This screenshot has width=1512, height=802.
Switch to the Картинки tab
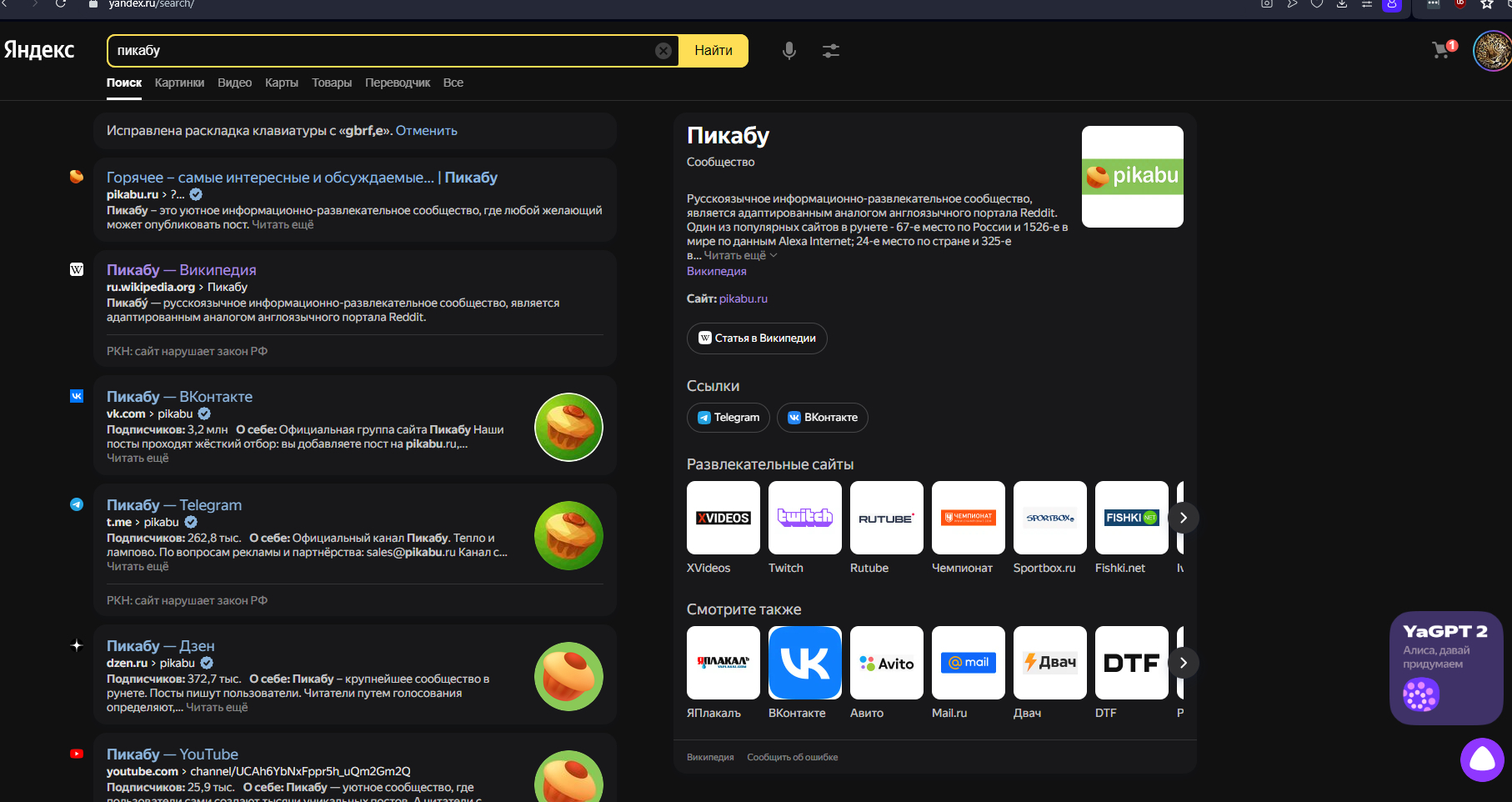[179, 83]
